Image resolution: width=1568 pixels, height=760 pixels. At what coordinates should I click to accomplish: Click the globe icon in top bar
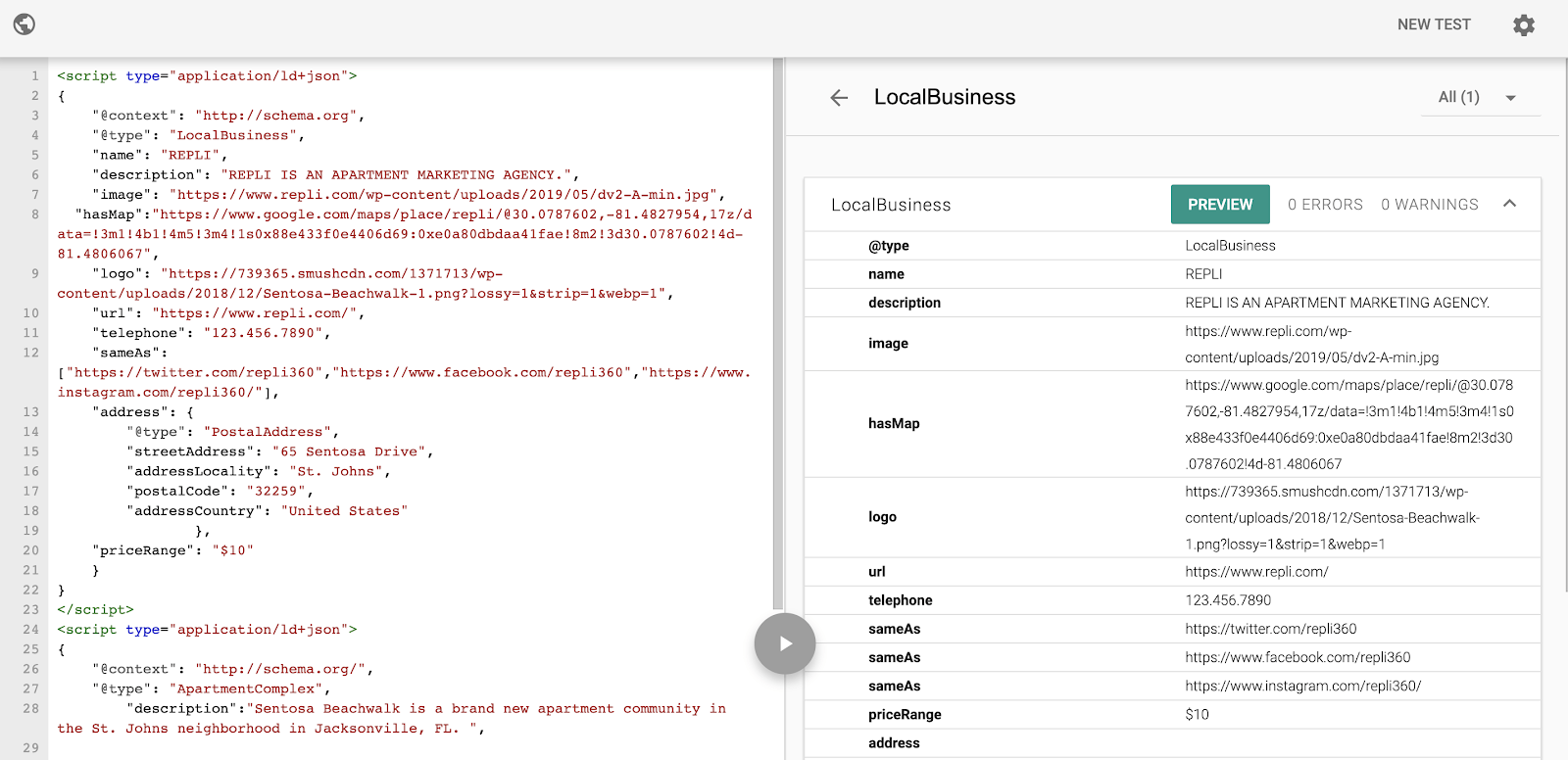24,24
